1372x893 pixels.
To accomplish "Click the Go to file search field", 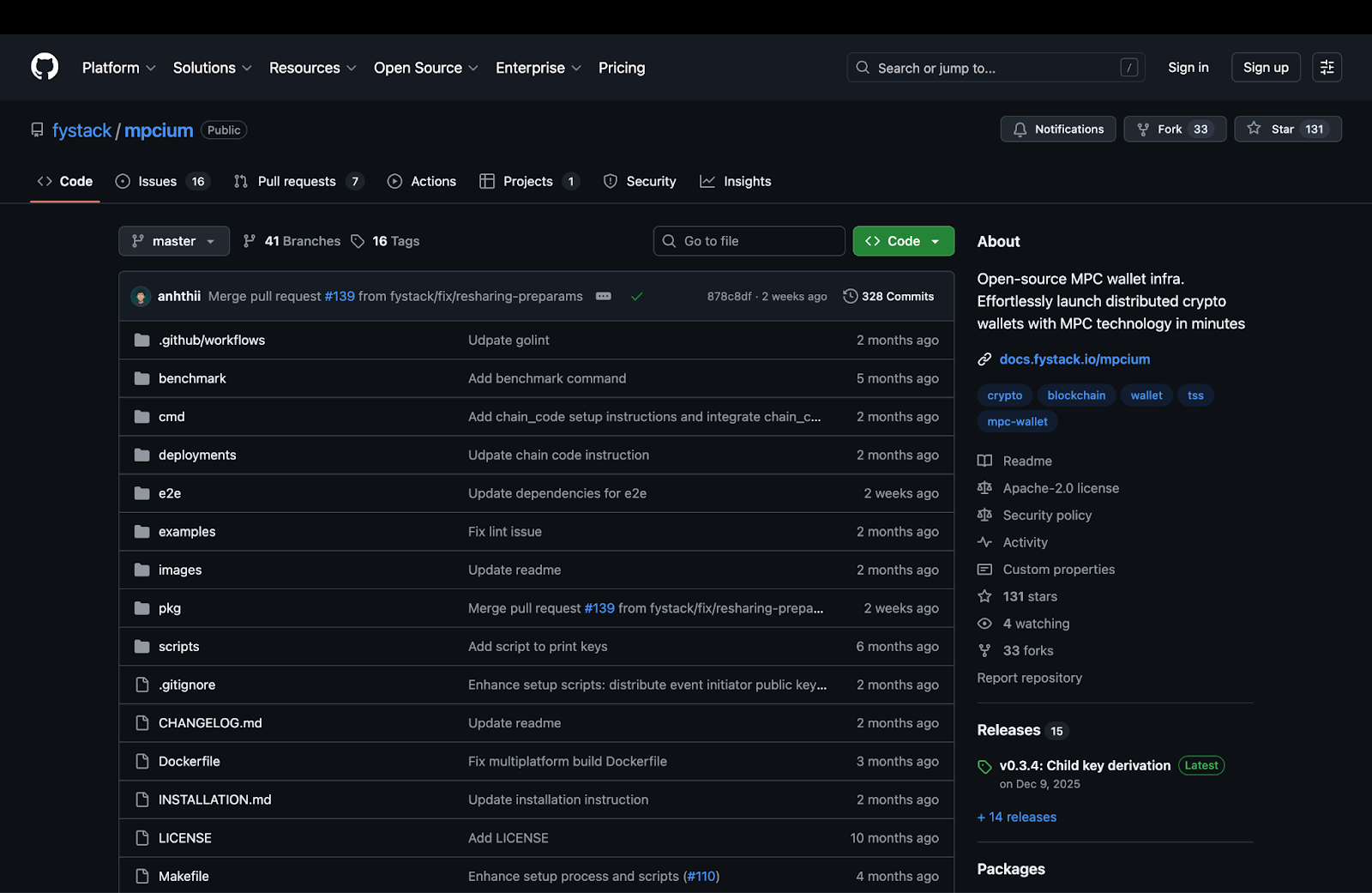I will (749, 241).
